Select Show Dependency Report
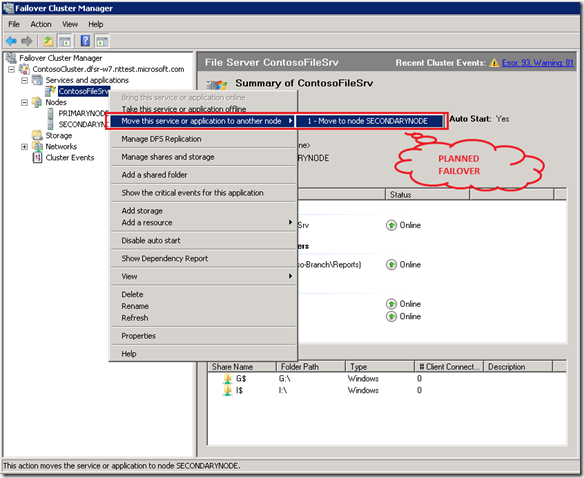The height and width of the screenshot is (478, 584). [x=203, y=258]
